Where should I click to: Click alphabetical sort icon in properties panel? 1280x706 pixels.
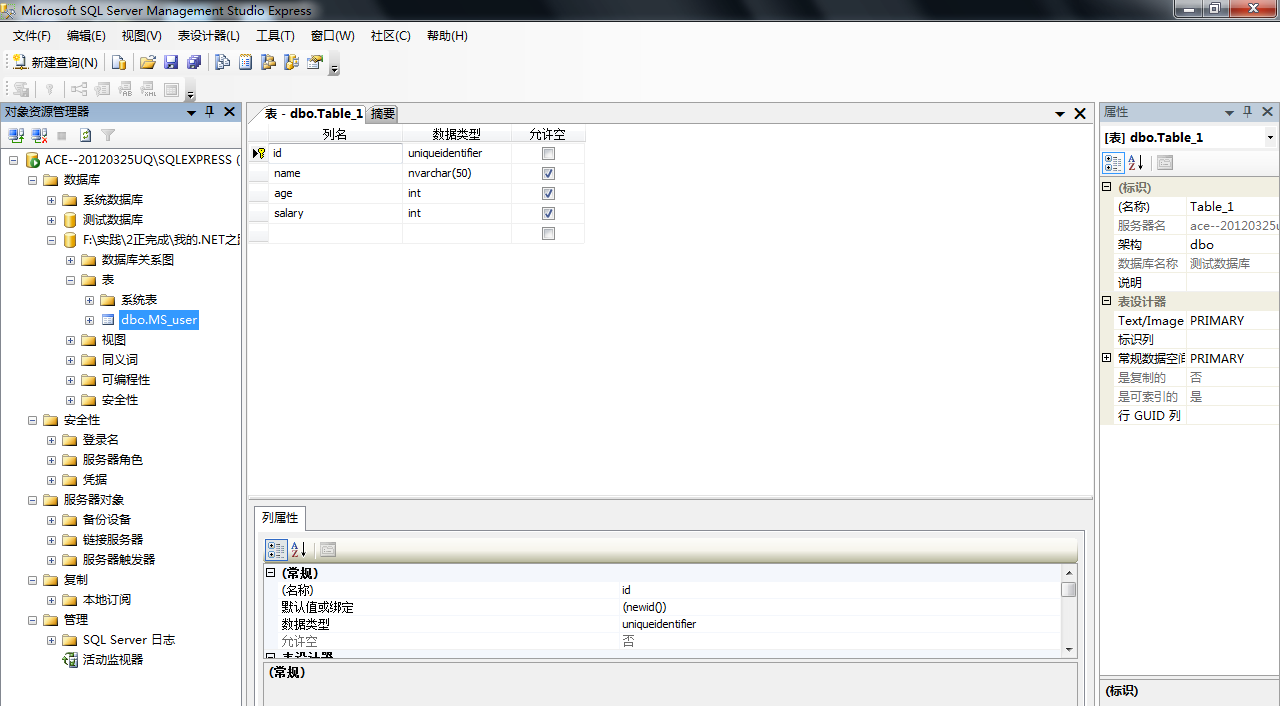coord(1136,162)
